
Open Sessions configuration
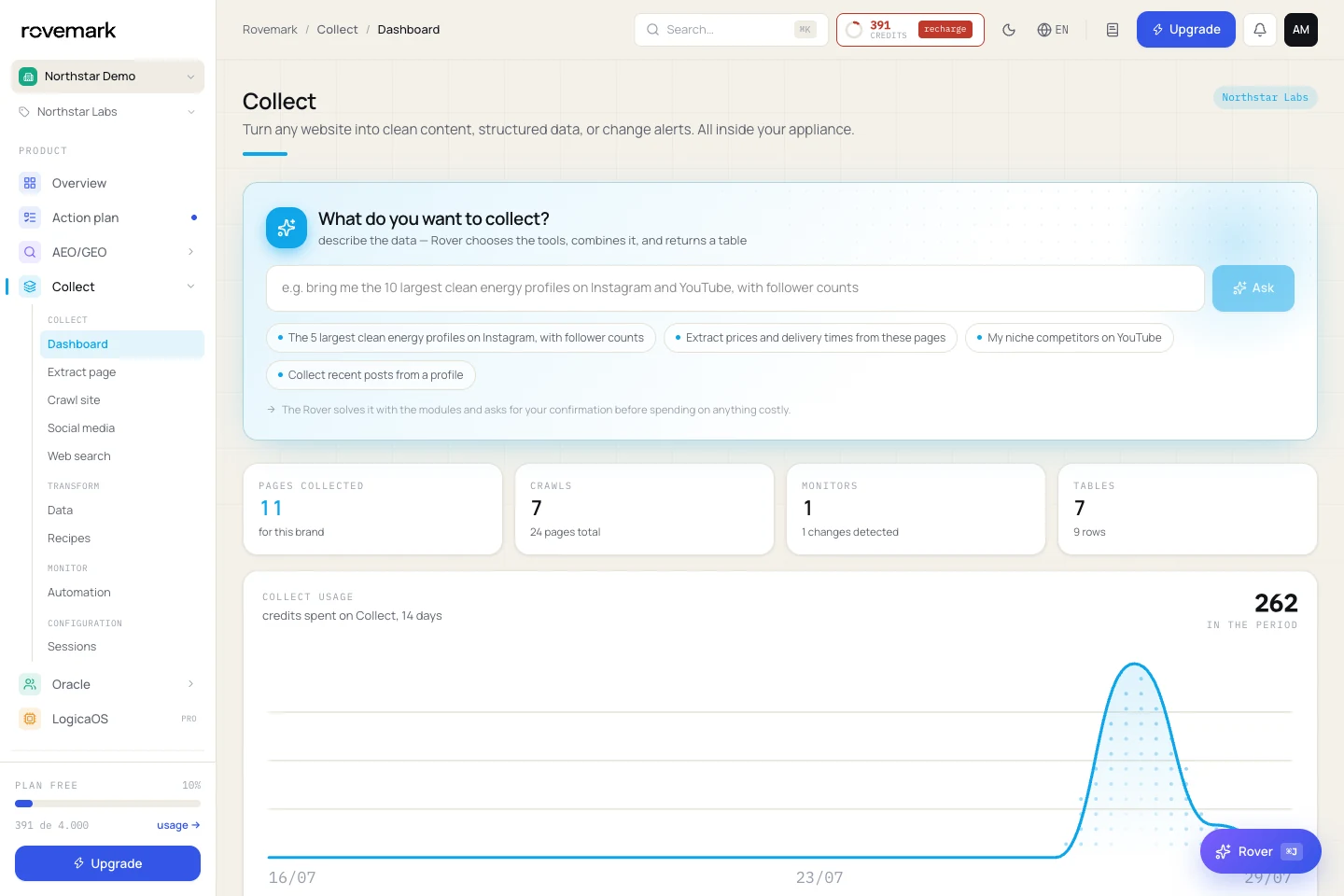coord(122,647)
